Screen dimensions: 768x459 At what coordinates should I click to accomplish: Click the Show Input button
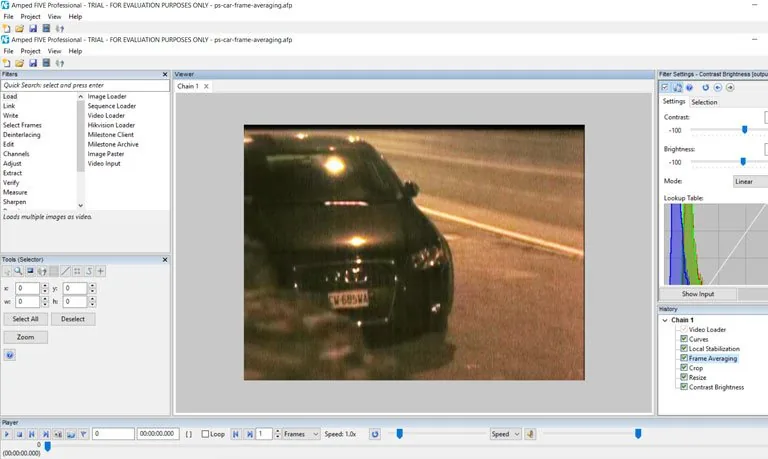click(698, 294)
